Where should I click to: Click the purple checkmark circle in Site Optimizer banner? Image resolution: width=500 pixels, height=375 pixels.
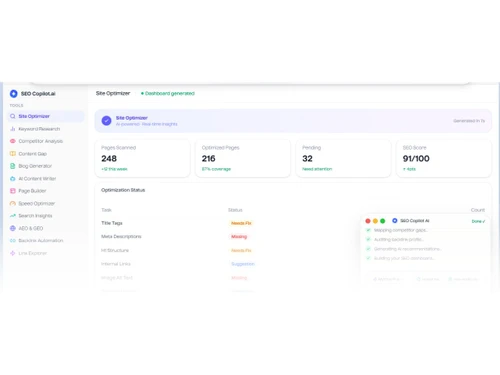pyautogui.click(x=106, y=121)
